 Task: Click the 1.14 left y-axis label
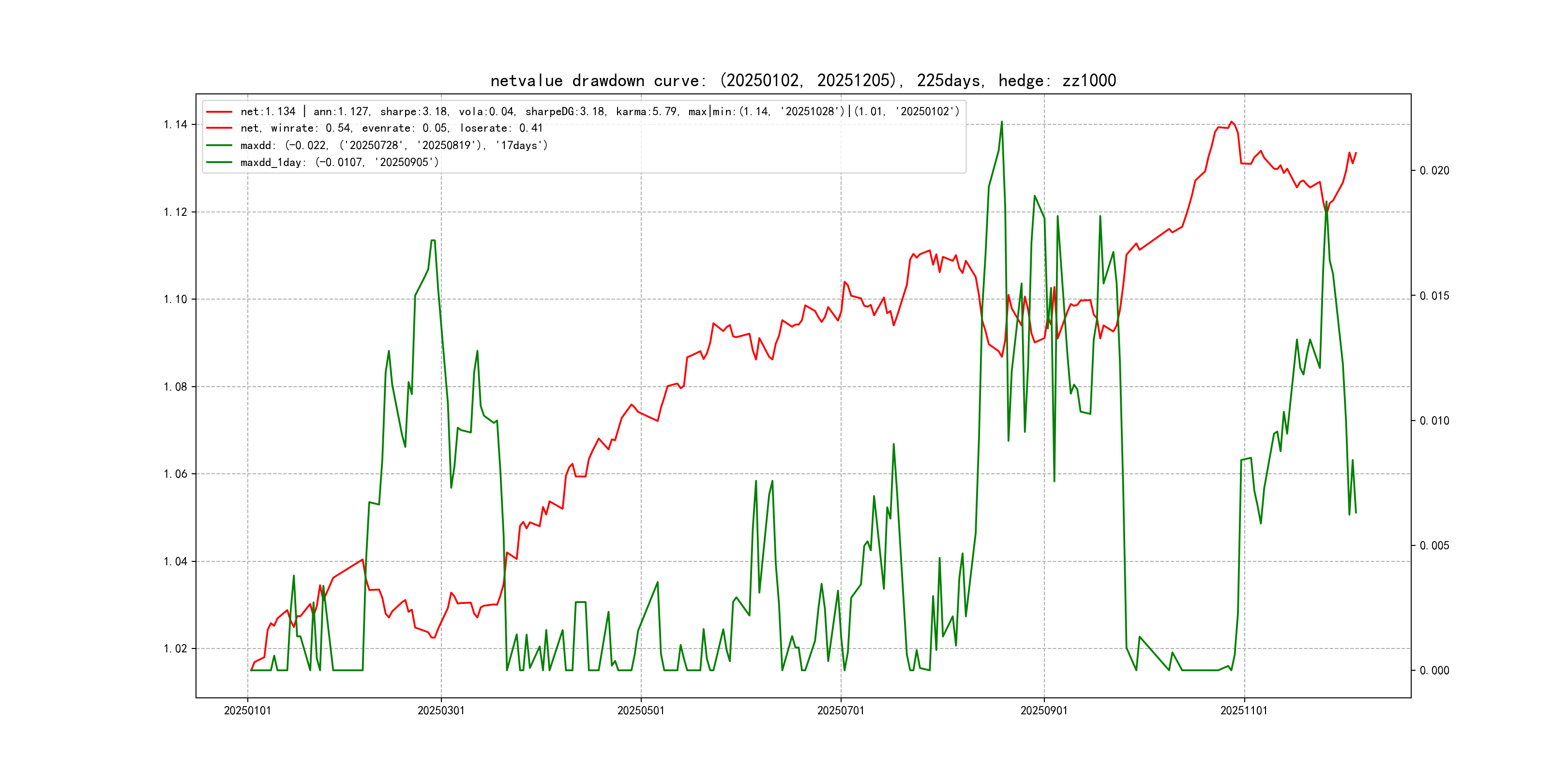coord(175,125)
